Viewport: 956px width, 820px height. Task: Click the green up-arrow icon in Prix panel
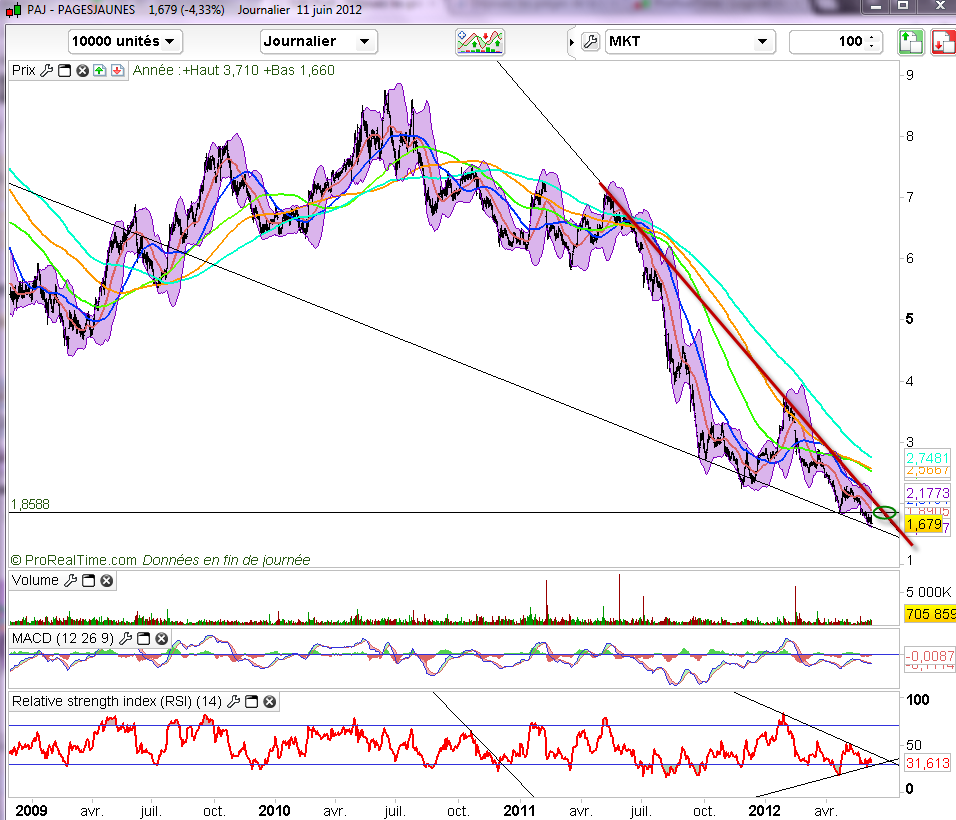pos(100,70)
